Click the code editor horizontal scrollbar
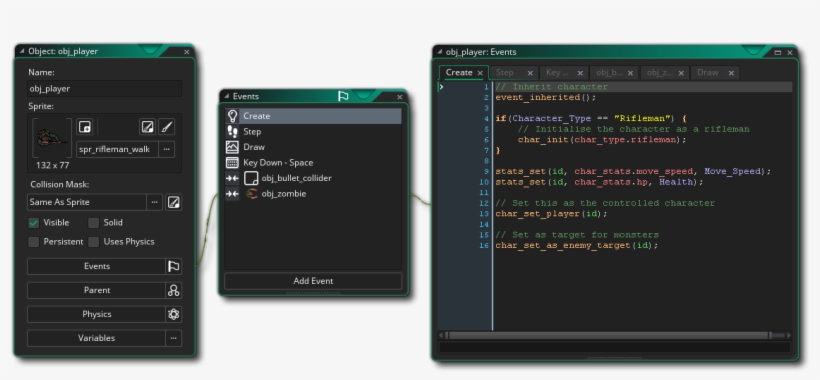The height and width of the screenshot is (380, 820). (x=609, y=335)
